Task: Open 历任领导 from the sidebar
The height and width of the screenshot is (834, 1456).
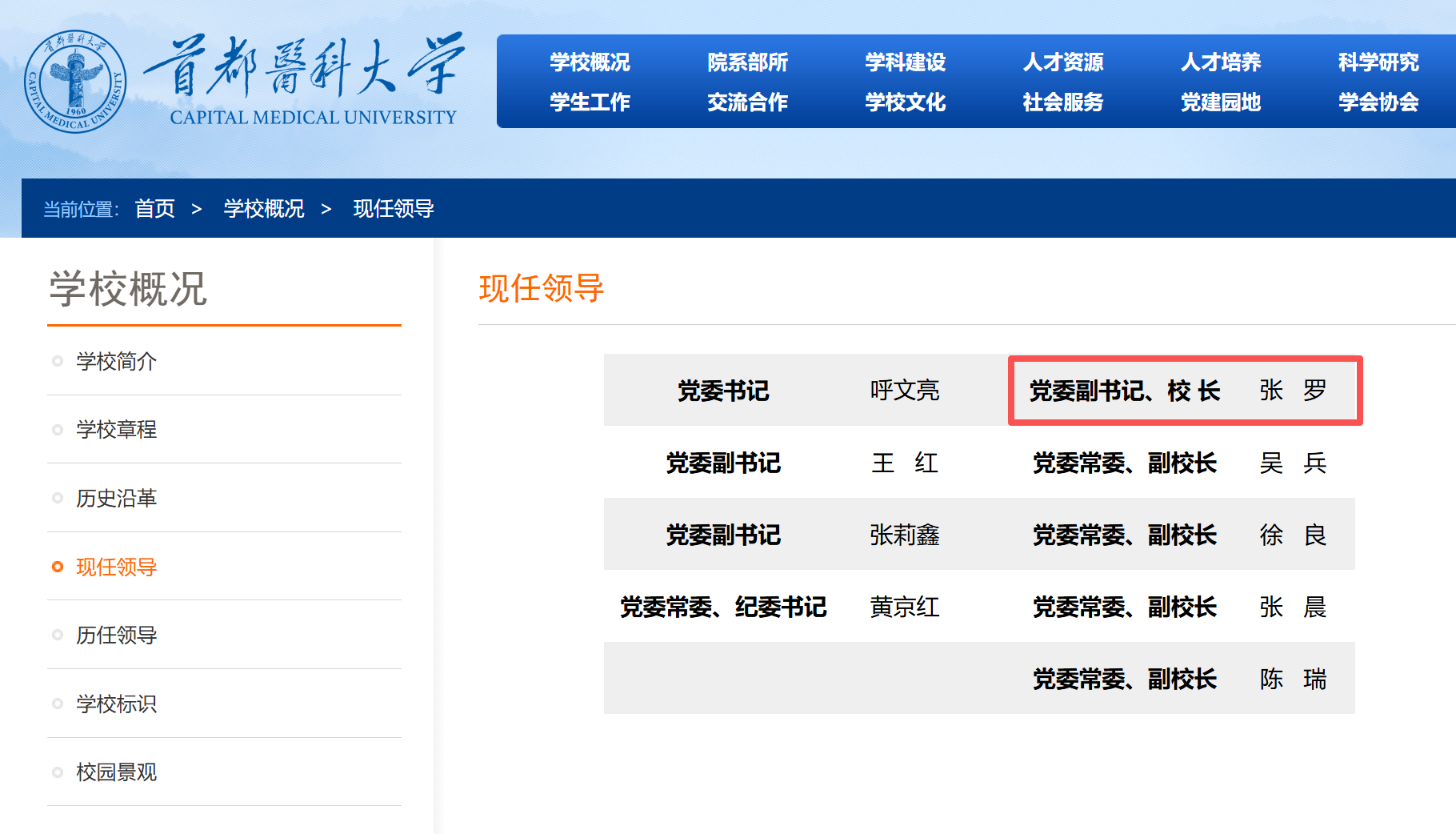Action: coord(116,636)
